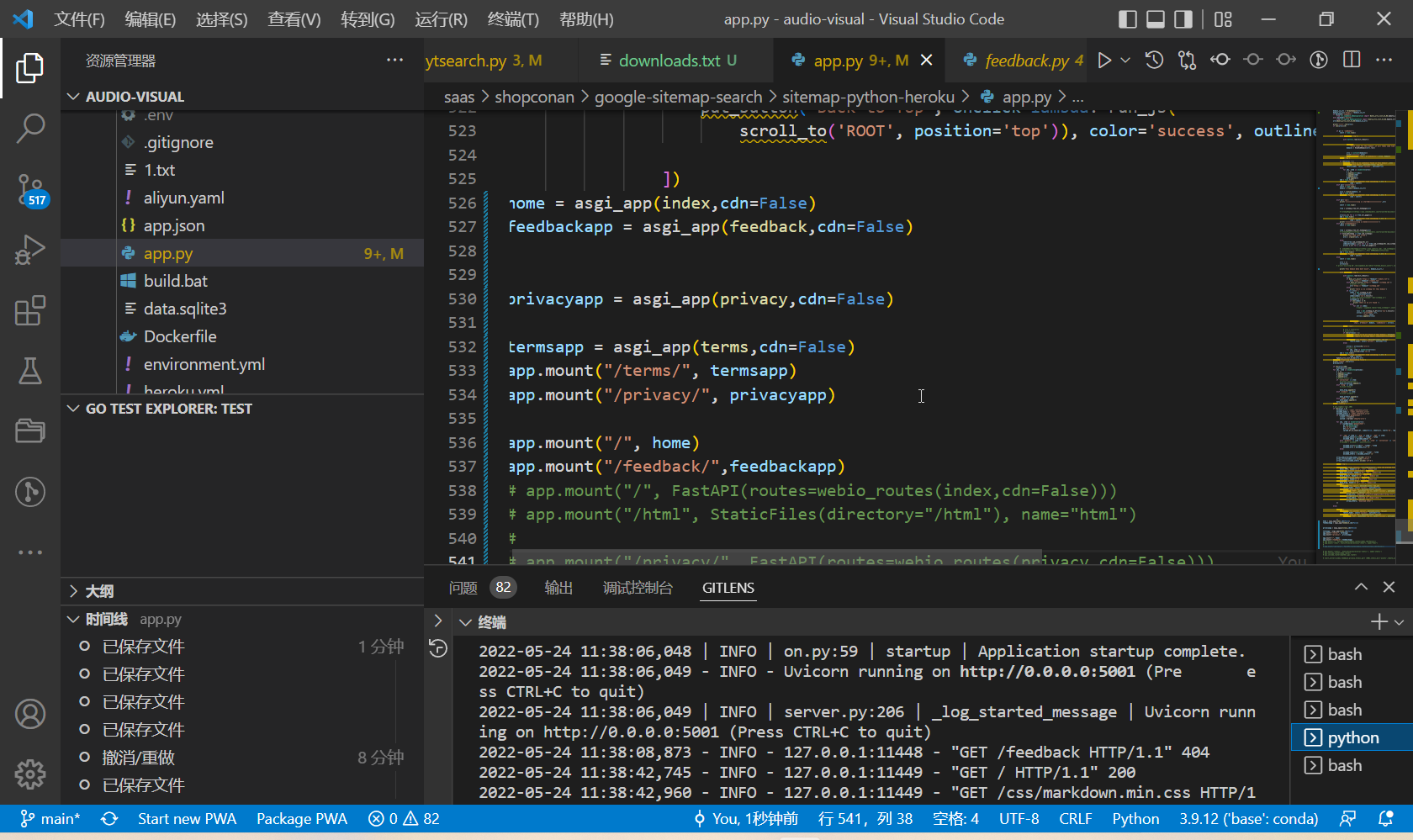This screenshot has height=840, width=1413.
Task: Toggle bottom panel layout
Action: [x=1156, y=19]
